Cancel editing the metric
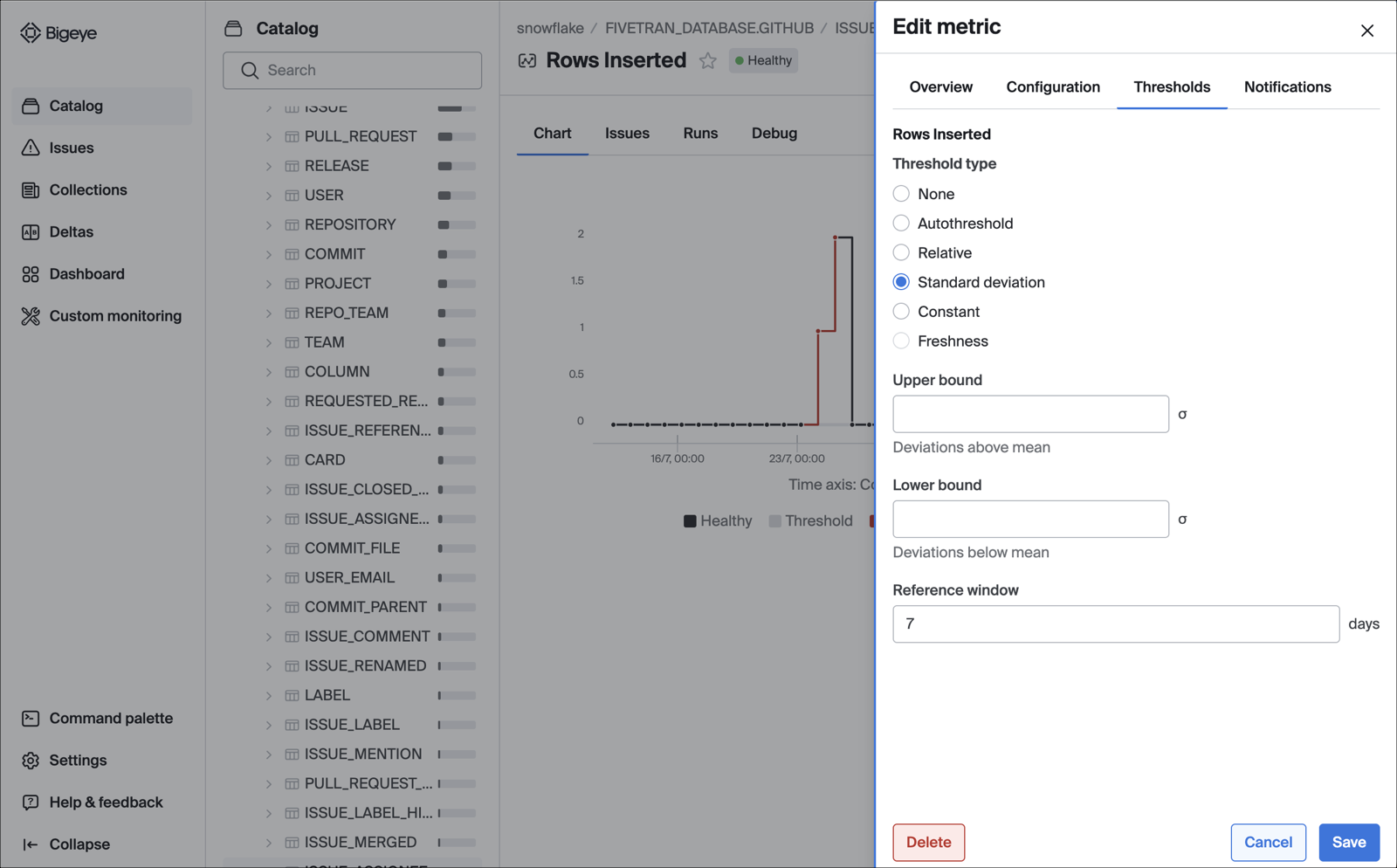 click(x=1268, y=843)
